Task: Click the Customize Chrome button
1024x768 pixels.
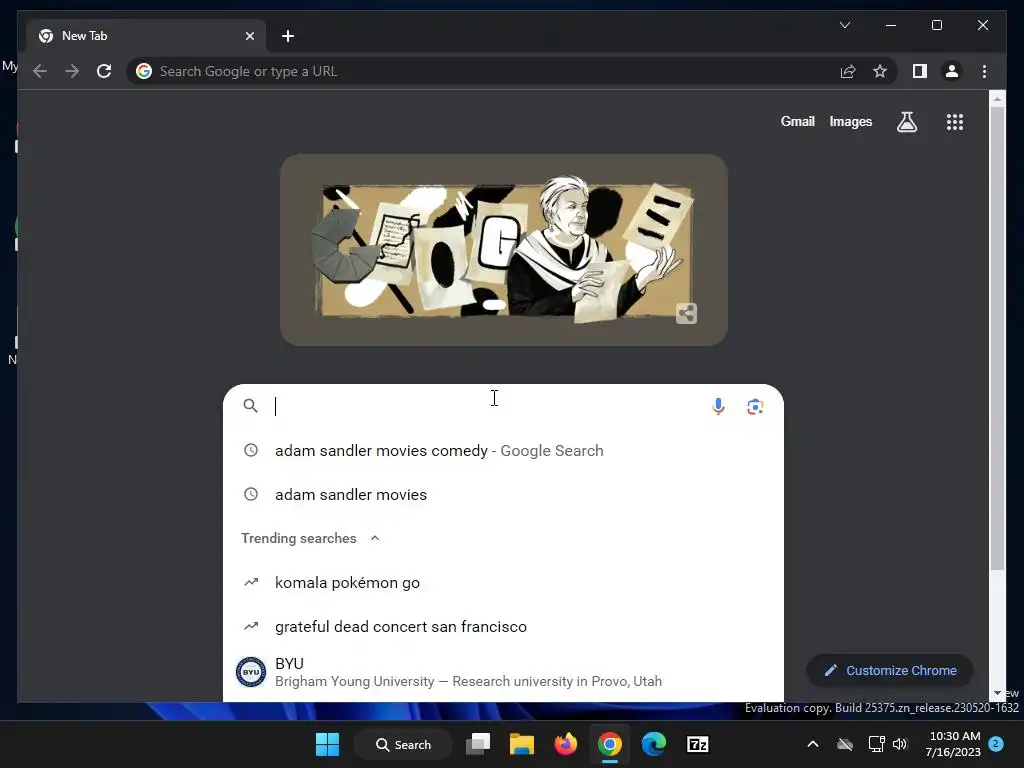Action: click(x=891, y=671)
